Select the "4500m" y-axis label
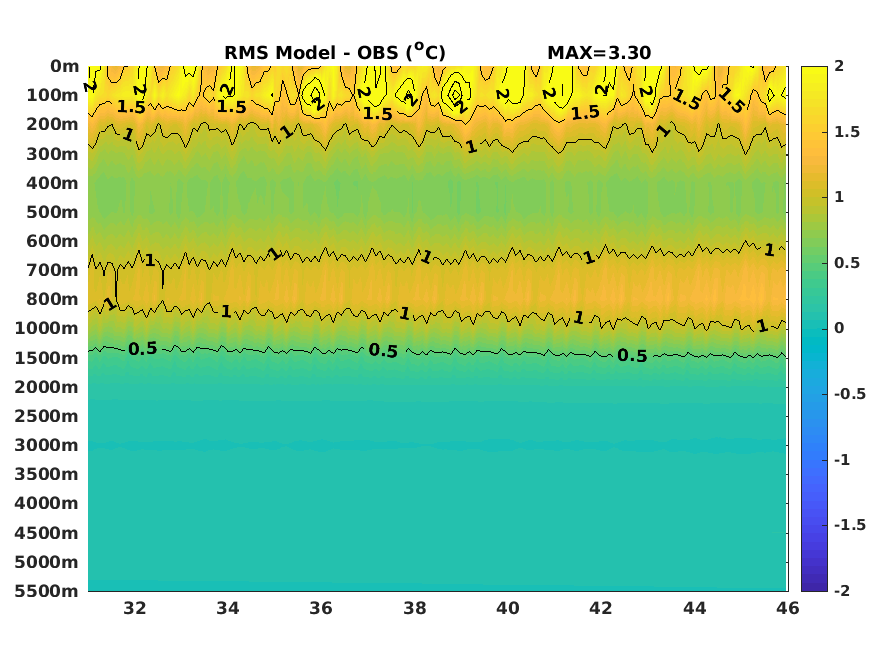The height and width of the screenshot is (656, 875). pos(47,533)
